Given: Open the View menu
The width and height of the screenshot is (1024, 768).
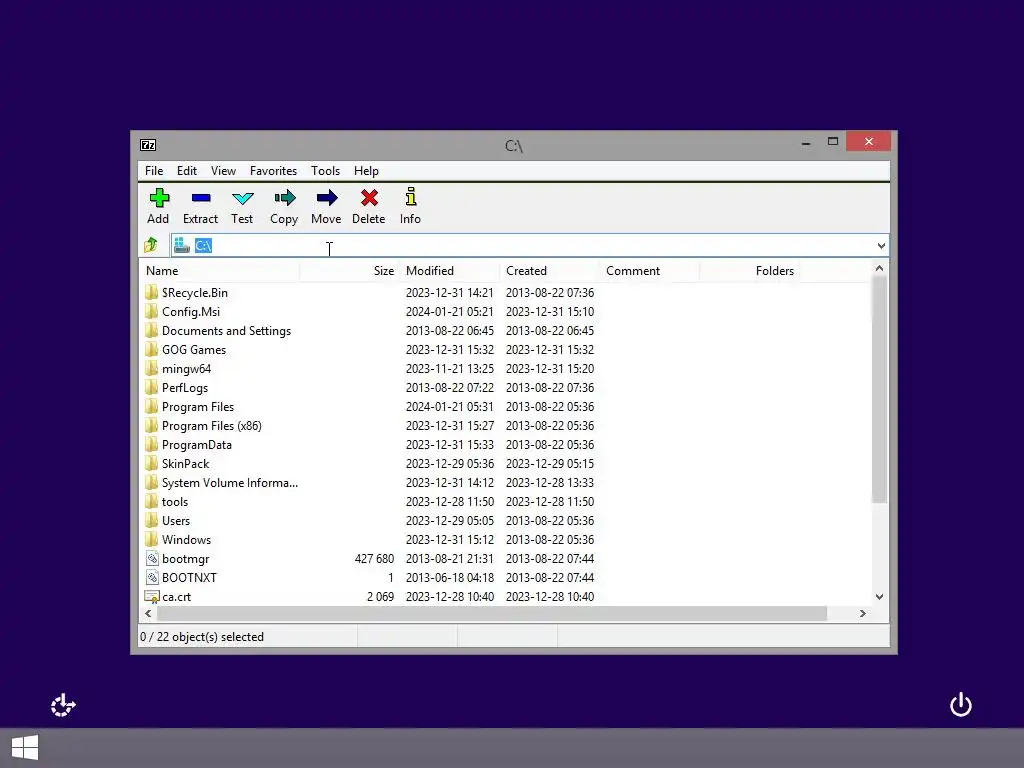Looking at the screenshot, I should pos(223,170).
